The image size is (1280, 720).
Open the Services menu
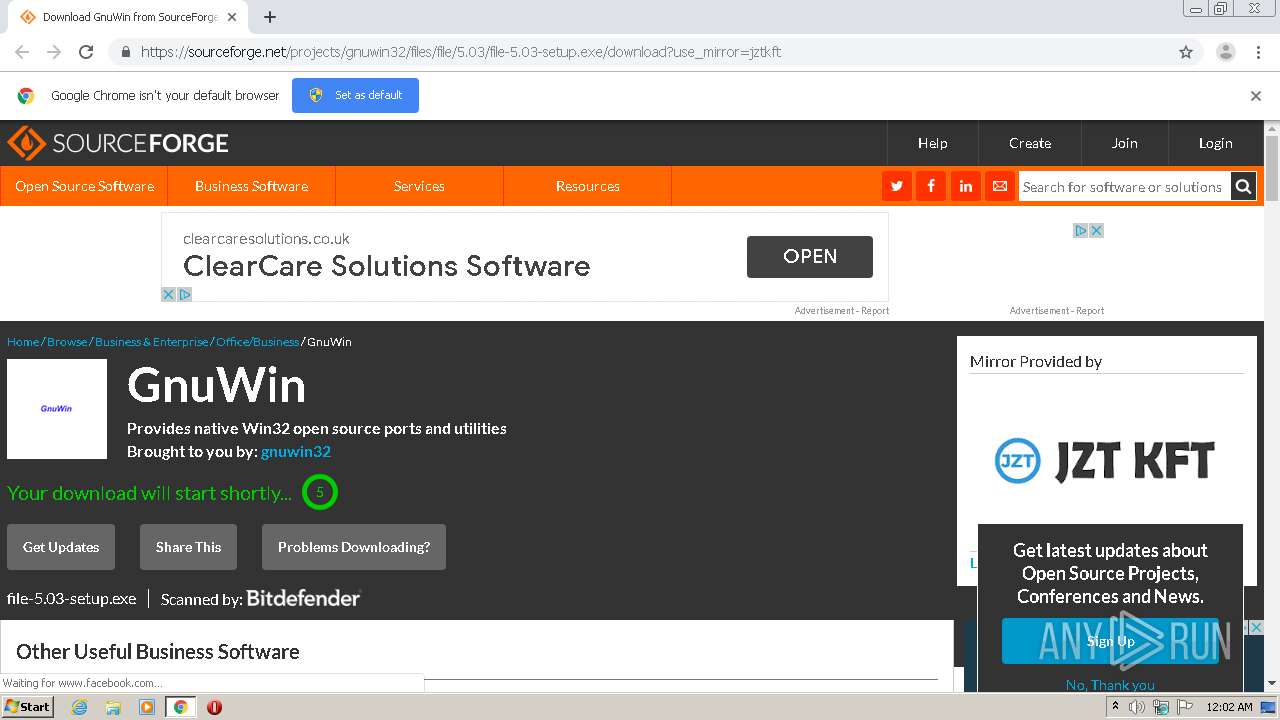419,186
